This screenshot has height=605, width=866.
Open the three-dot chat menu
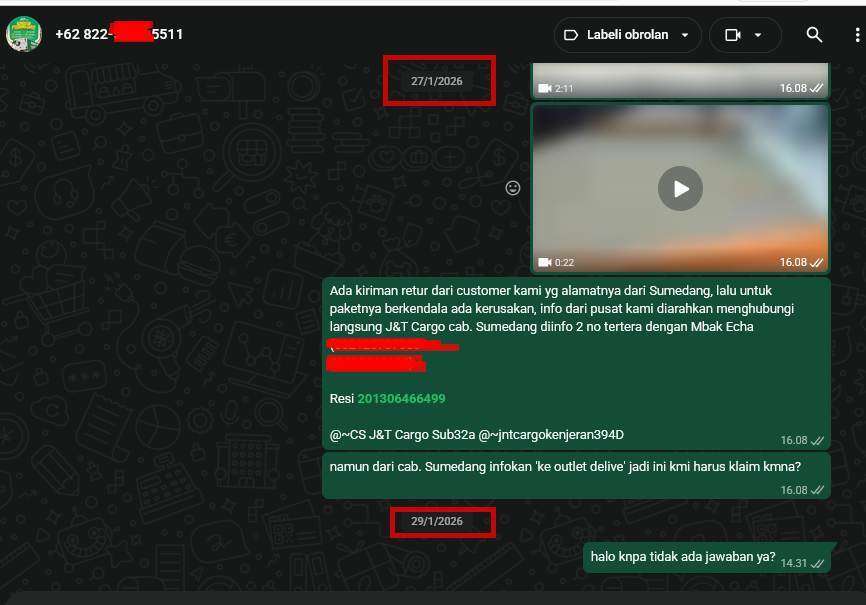click(x=857, y=35)
